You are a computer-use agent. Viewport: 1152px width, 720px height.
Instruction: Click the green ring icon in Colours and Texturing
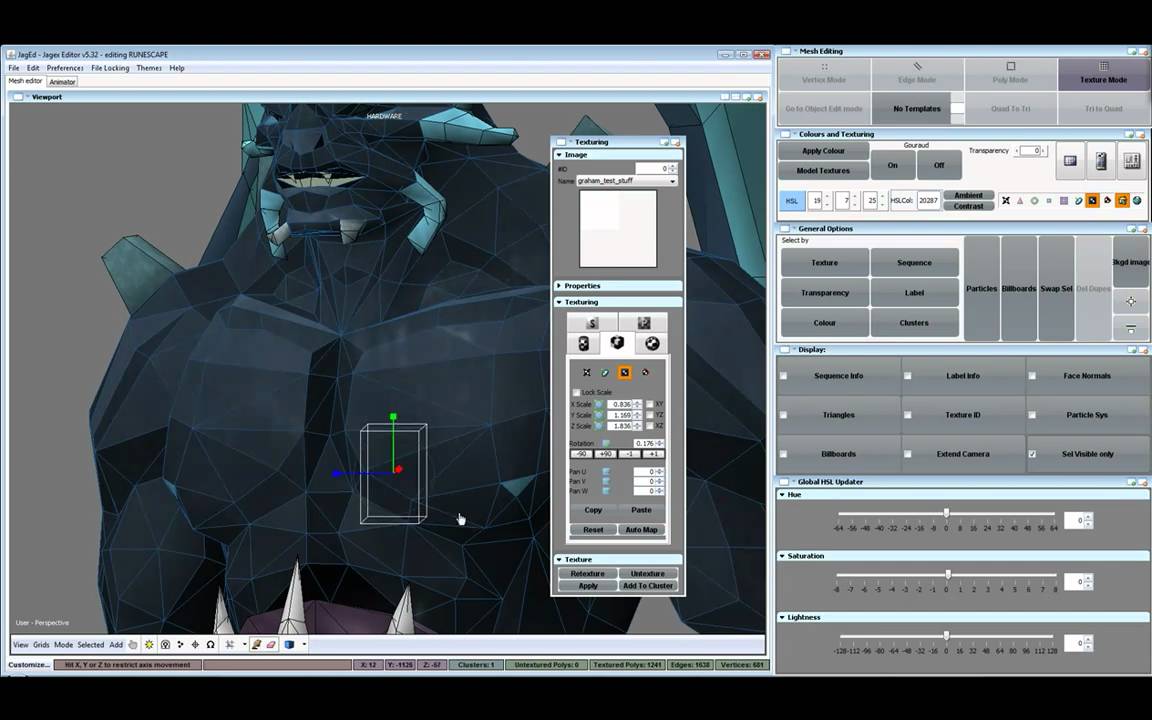pos(1034,200)
